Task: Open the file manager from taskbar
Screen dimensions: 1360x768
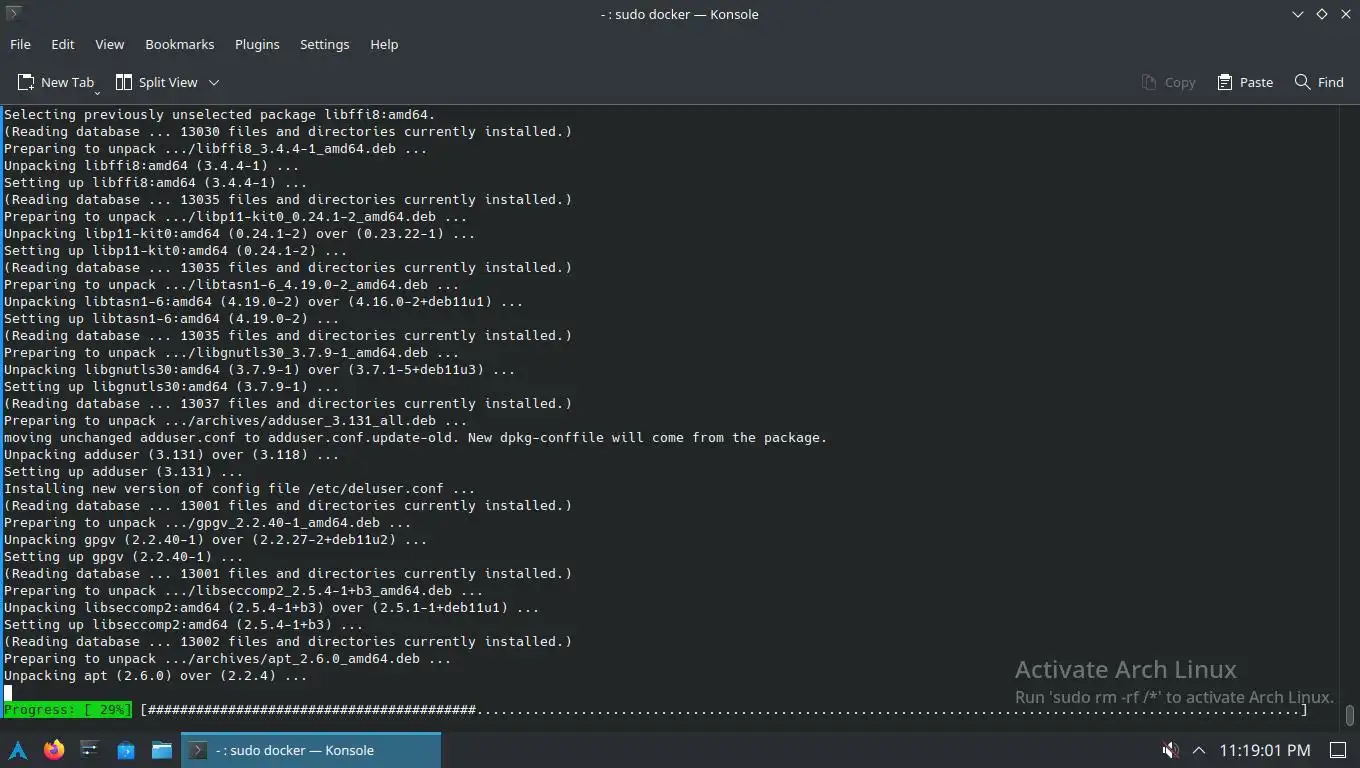Action: [162, 750]
